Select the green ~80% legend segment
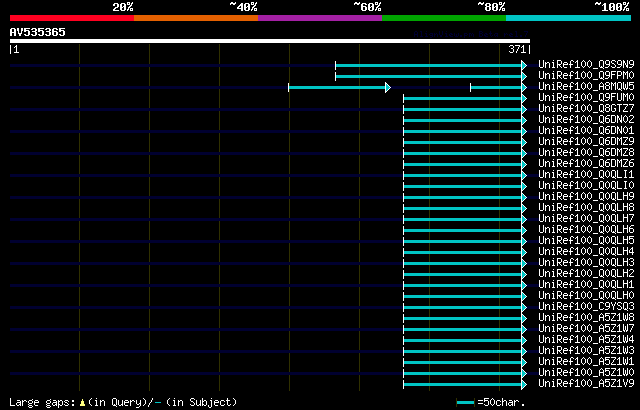This screenshot has height=410, width=640. click(444, 18)
